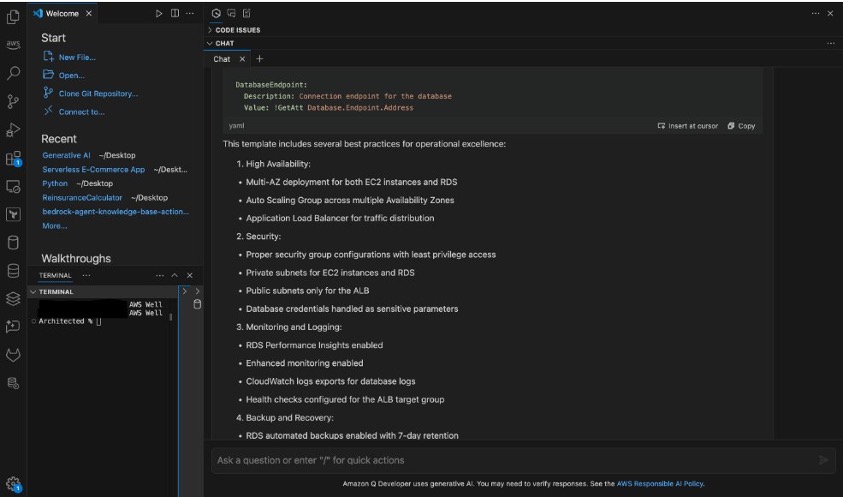The image size is (844, 498).
Task: Click Clone Git Repository... link
Action: (98, 94)
